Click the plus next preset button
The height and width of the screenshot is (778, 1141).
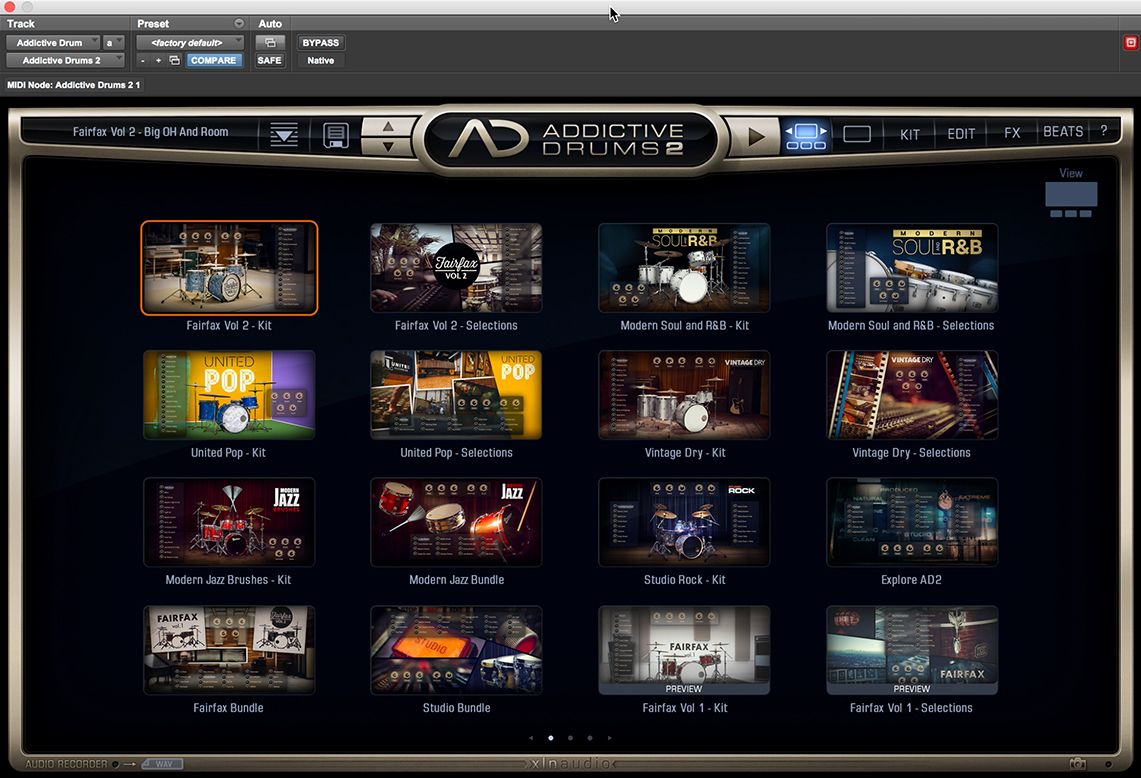point(158,60)
